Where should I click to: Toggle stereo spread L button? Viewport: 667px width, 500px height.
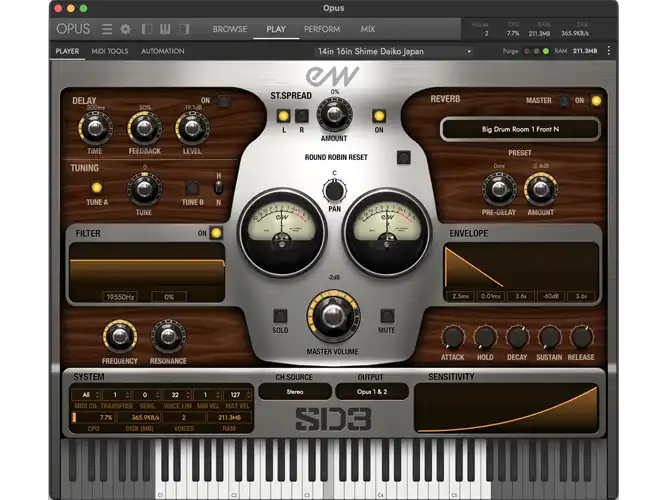point(283,116)
